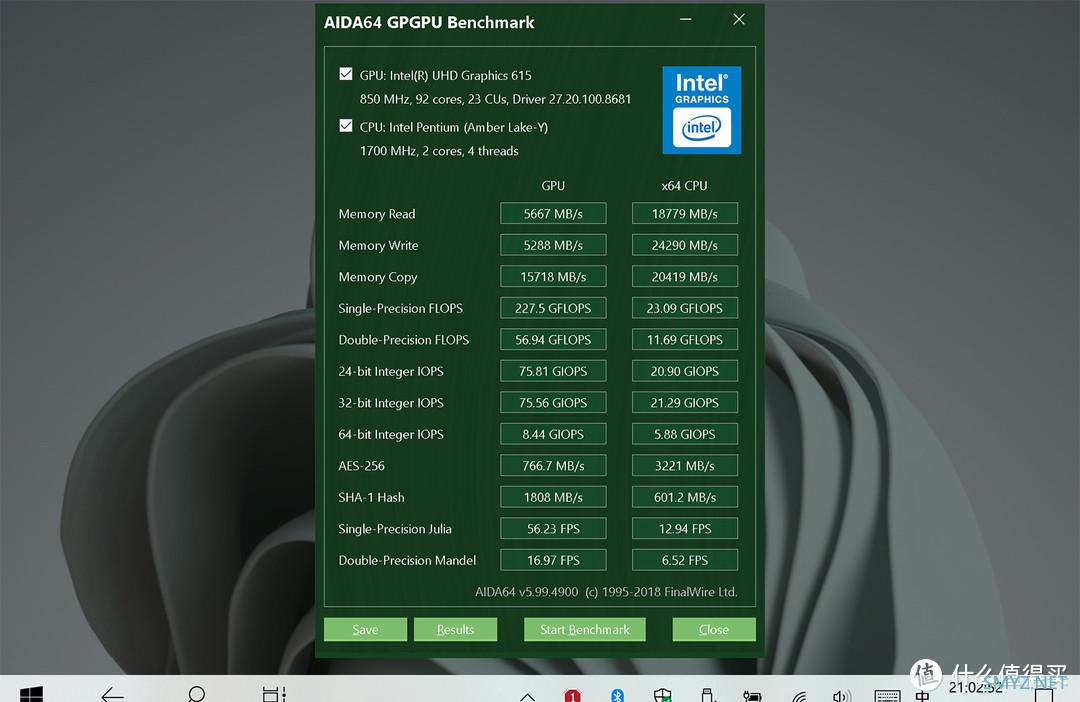Image resolution: width=1080 pixels, height=702 pixels.
Task: Click the Memory Read row label
Action: (377, 214)
